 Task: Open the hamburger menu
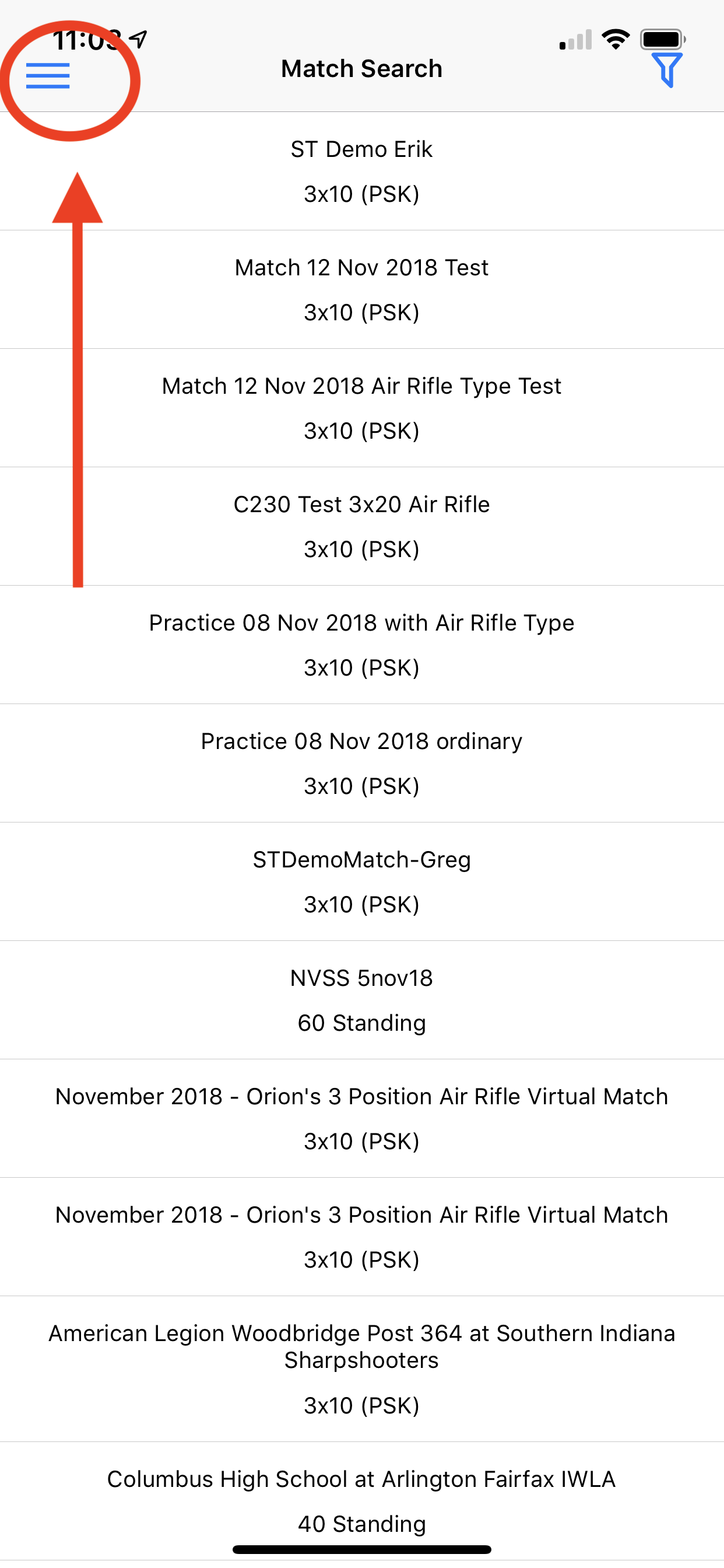click(47, 76)
